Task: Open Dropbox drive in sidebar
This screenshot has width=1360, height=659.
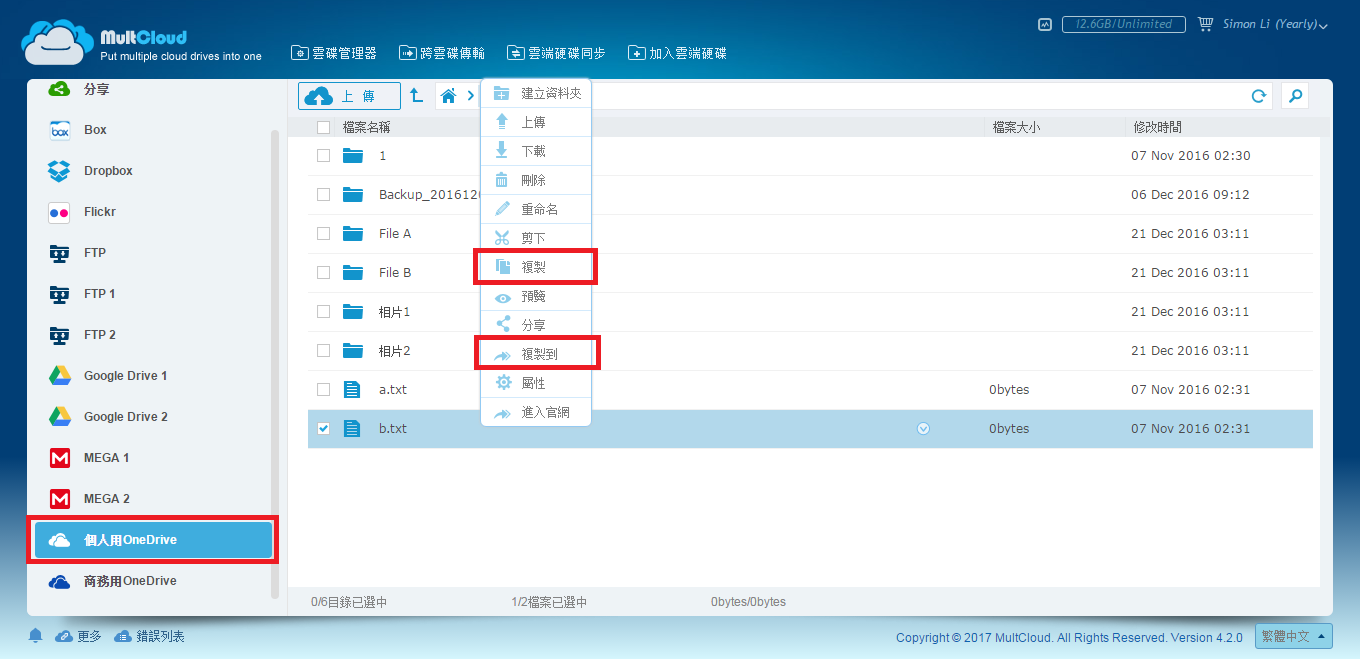Action: tap(108, 171)
